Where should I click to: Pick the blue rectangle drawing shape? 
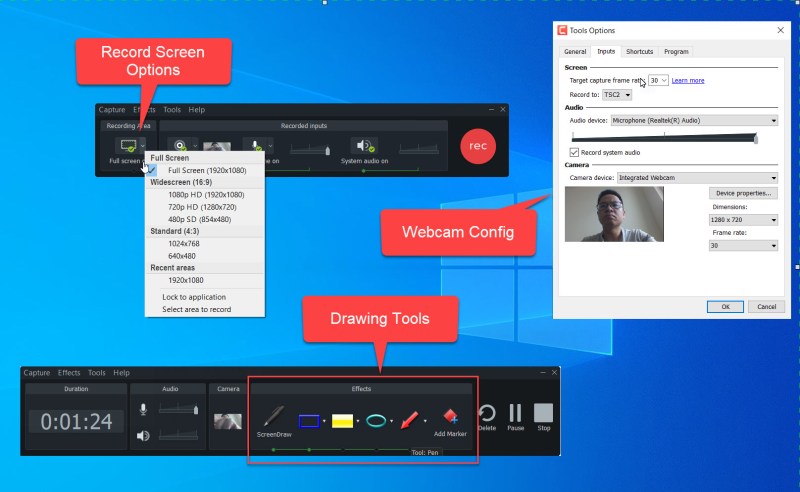click(309, 421)
